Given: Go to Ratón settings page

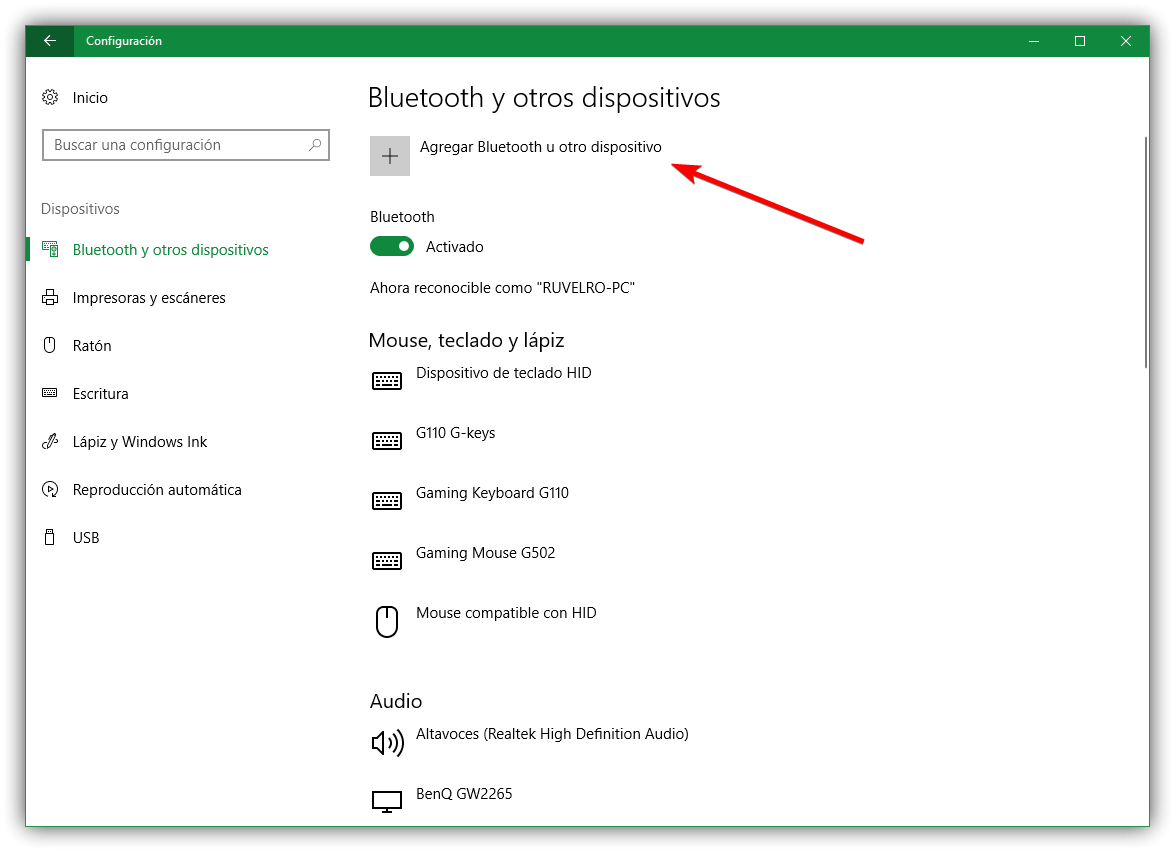Looking at the screenshot, I should [x=91, y=345].
